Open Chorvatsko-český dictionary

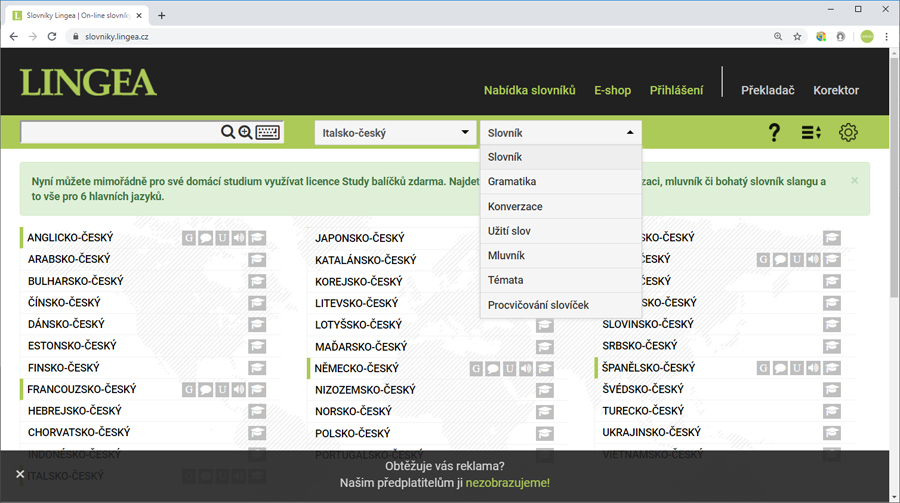click(x=79, y=432)
